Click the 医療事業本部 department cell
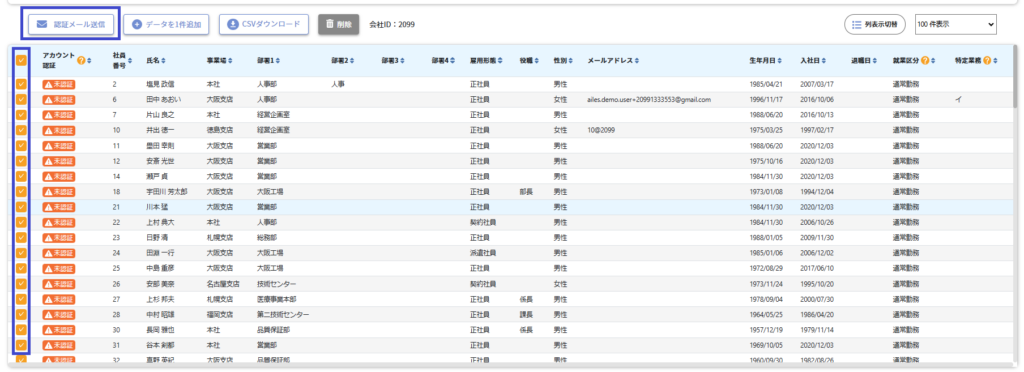This screenshot has width=1024, height=372. point(277,300)
